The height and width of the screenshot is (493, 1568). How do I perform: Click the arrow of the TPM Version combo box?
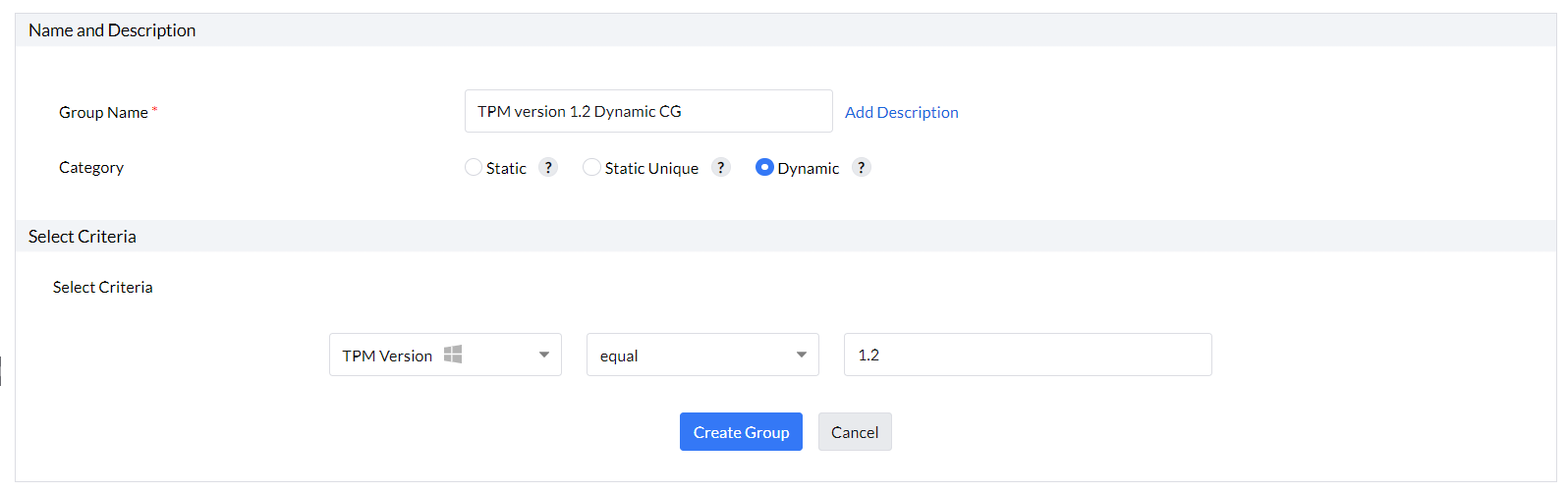pos(544,356)
